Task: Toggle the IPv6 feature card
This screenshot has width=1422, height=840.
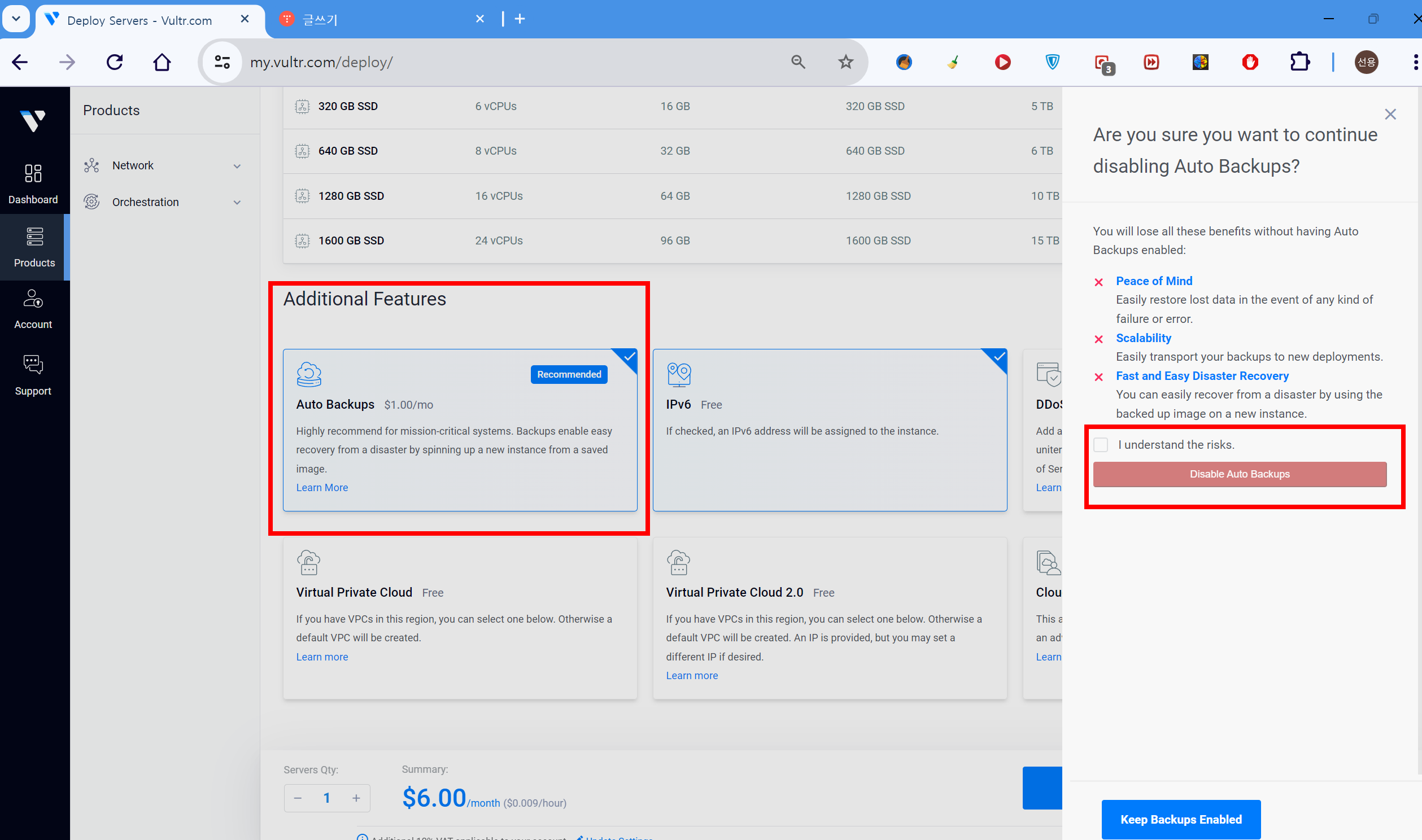Action: (830, 430)
